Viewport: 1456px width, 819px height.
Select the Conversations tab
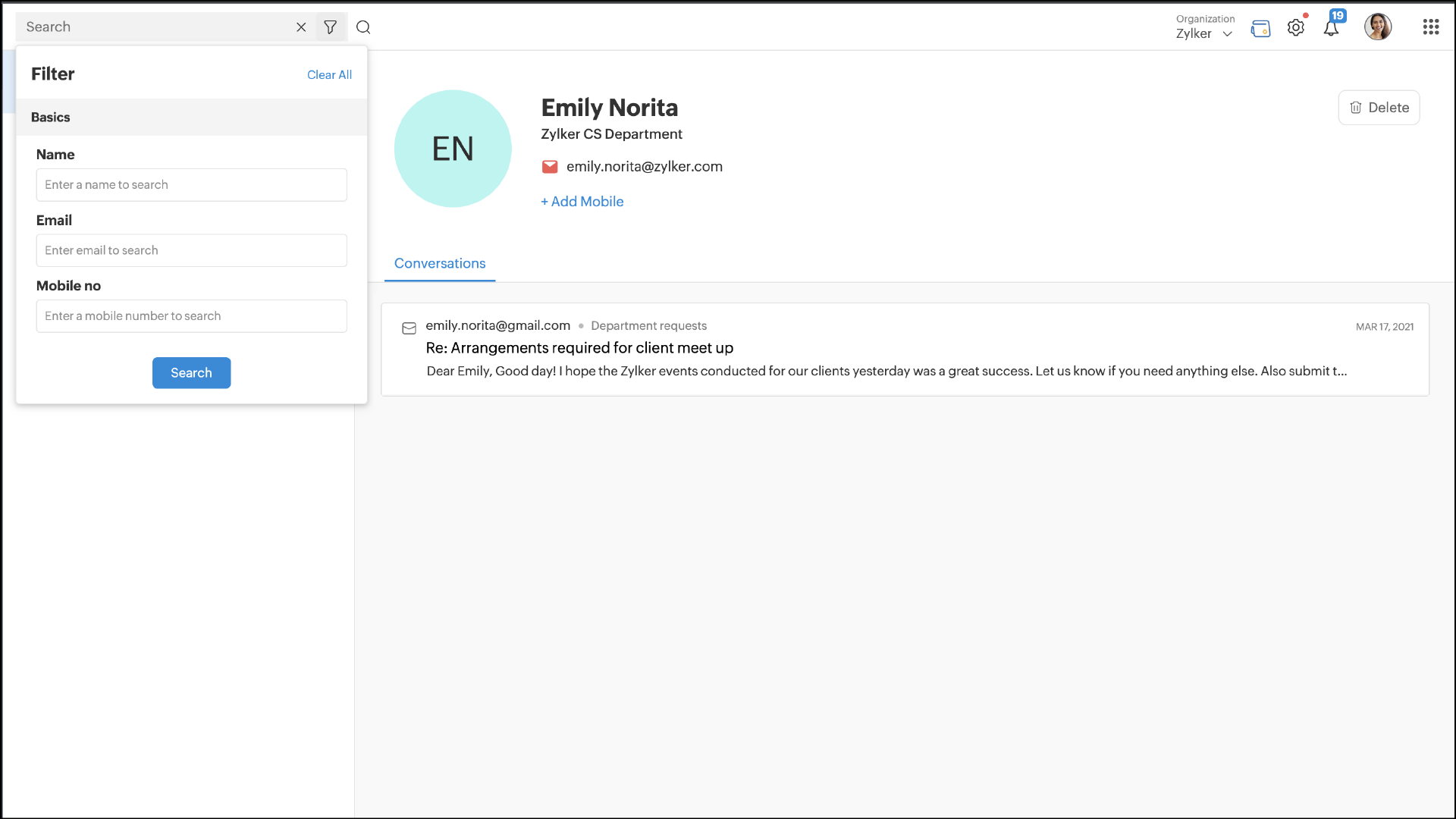click(440, 264)
